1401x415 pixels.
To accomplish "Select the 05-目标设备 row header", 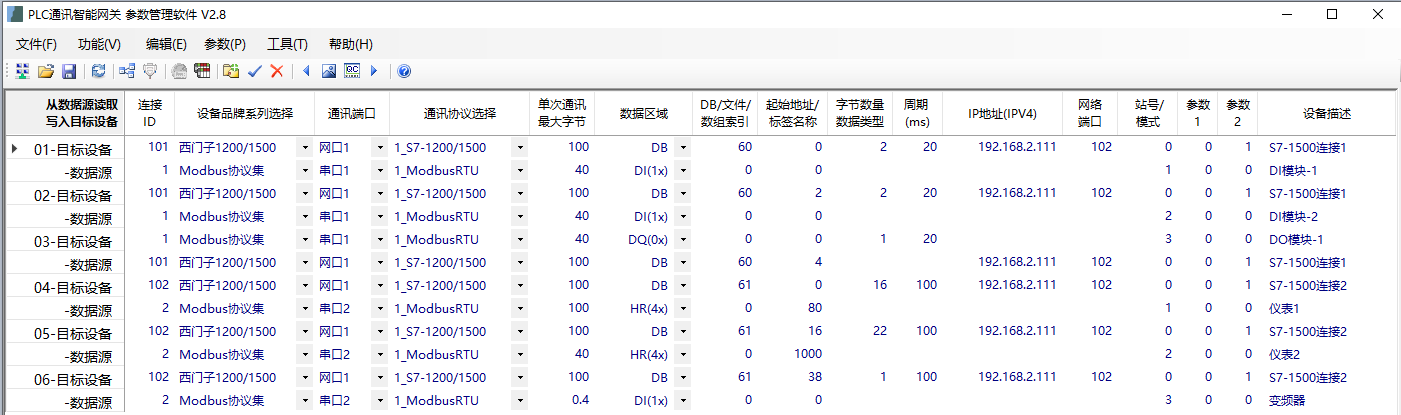I will 66,333.
